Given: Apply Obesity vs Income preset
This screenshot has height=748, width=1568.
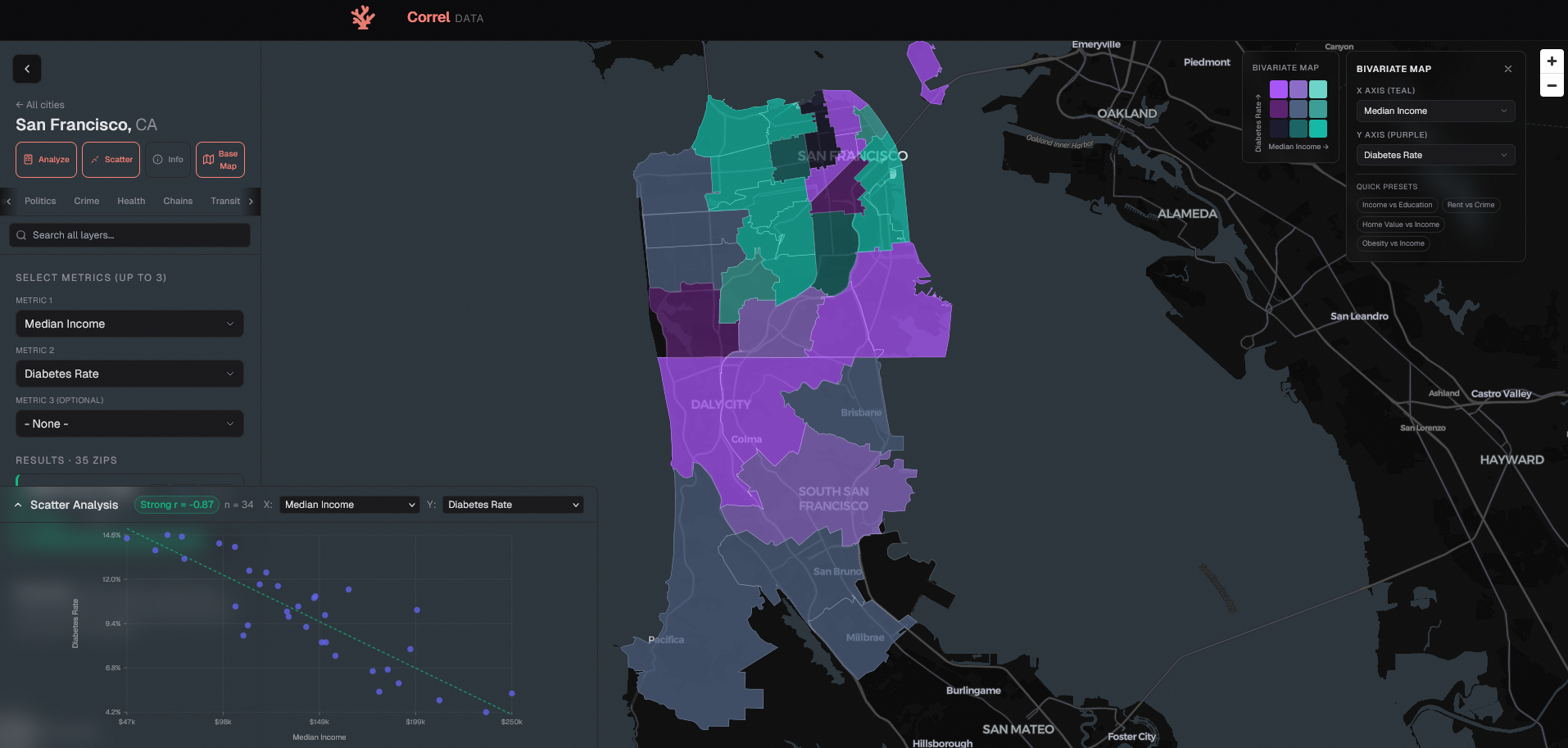Looking at the screenshot, I should [1393, 243].
